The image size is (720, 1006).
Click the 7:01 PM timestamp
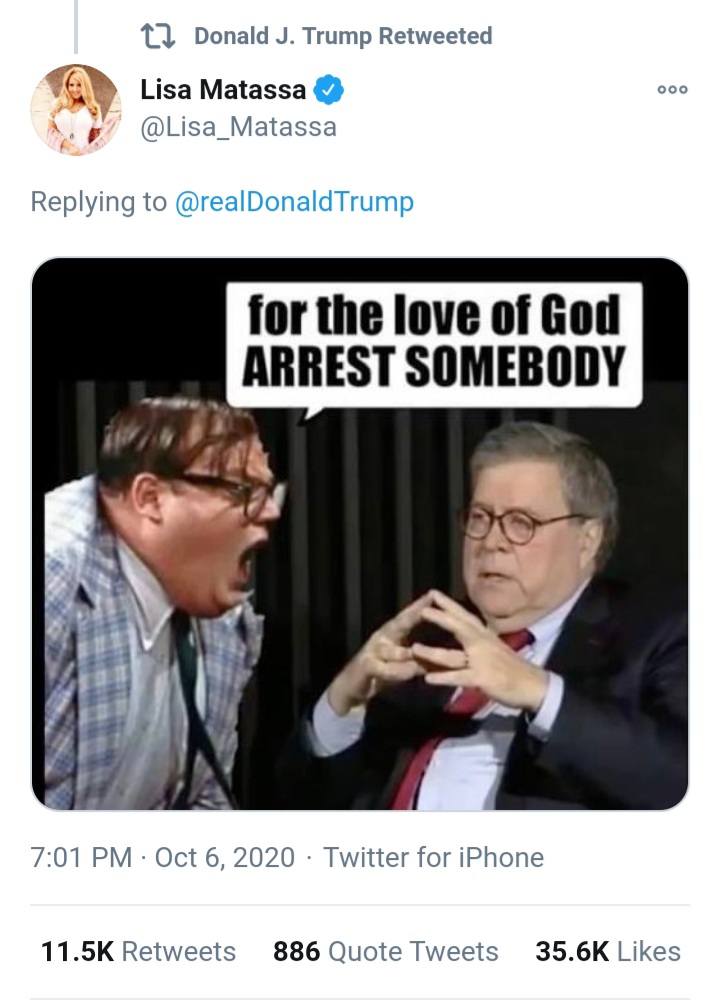81,858
